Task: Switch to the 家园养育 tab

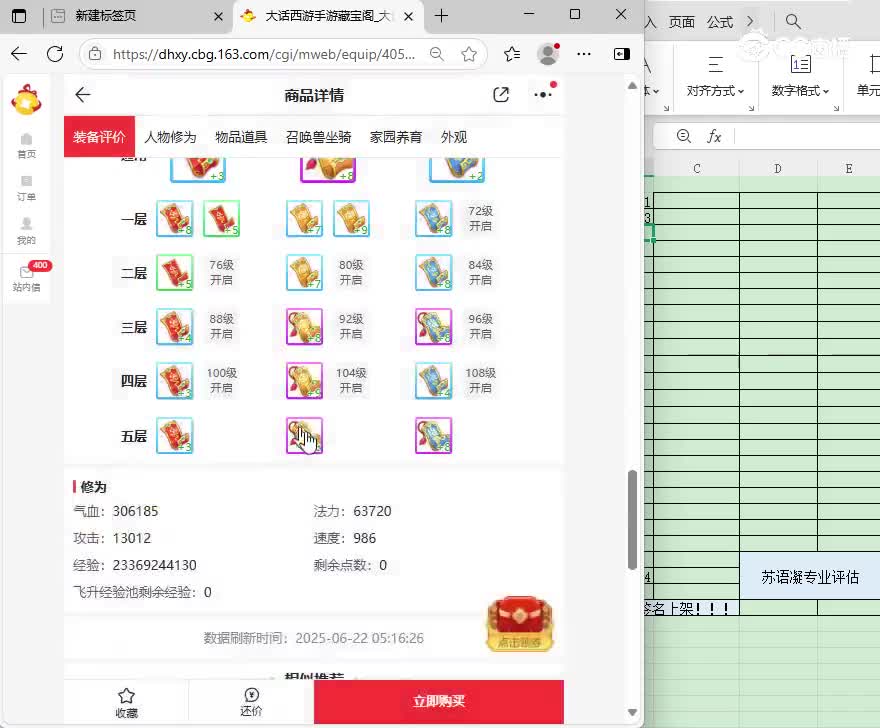Action: [x=396, y=137]
